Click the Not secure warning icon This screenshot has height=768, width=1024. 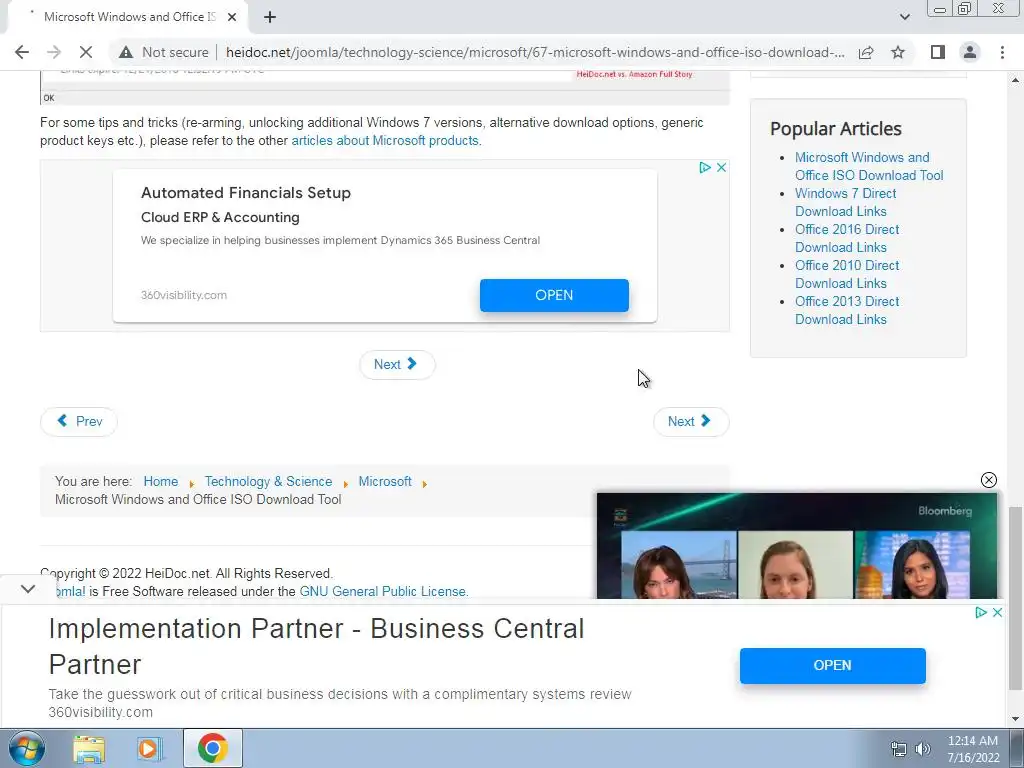(126, 52)
